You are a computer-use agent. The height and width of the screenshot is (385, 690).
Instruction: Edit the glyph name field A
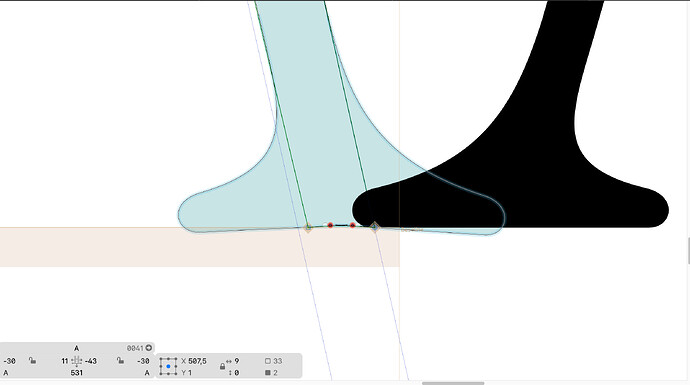(77, 348)
